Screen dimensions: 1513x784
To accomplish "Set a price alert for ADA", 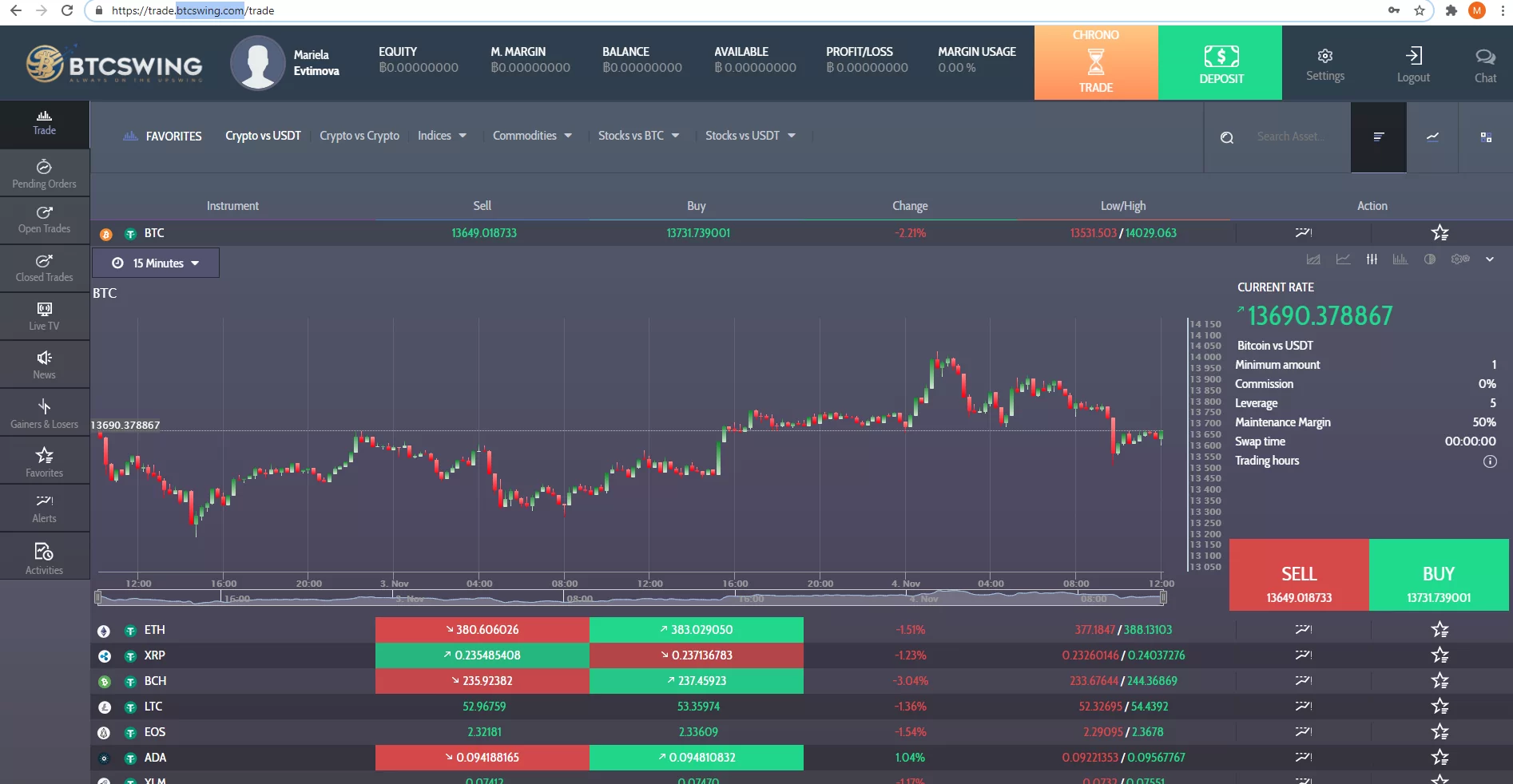I will coord(1303,758).
